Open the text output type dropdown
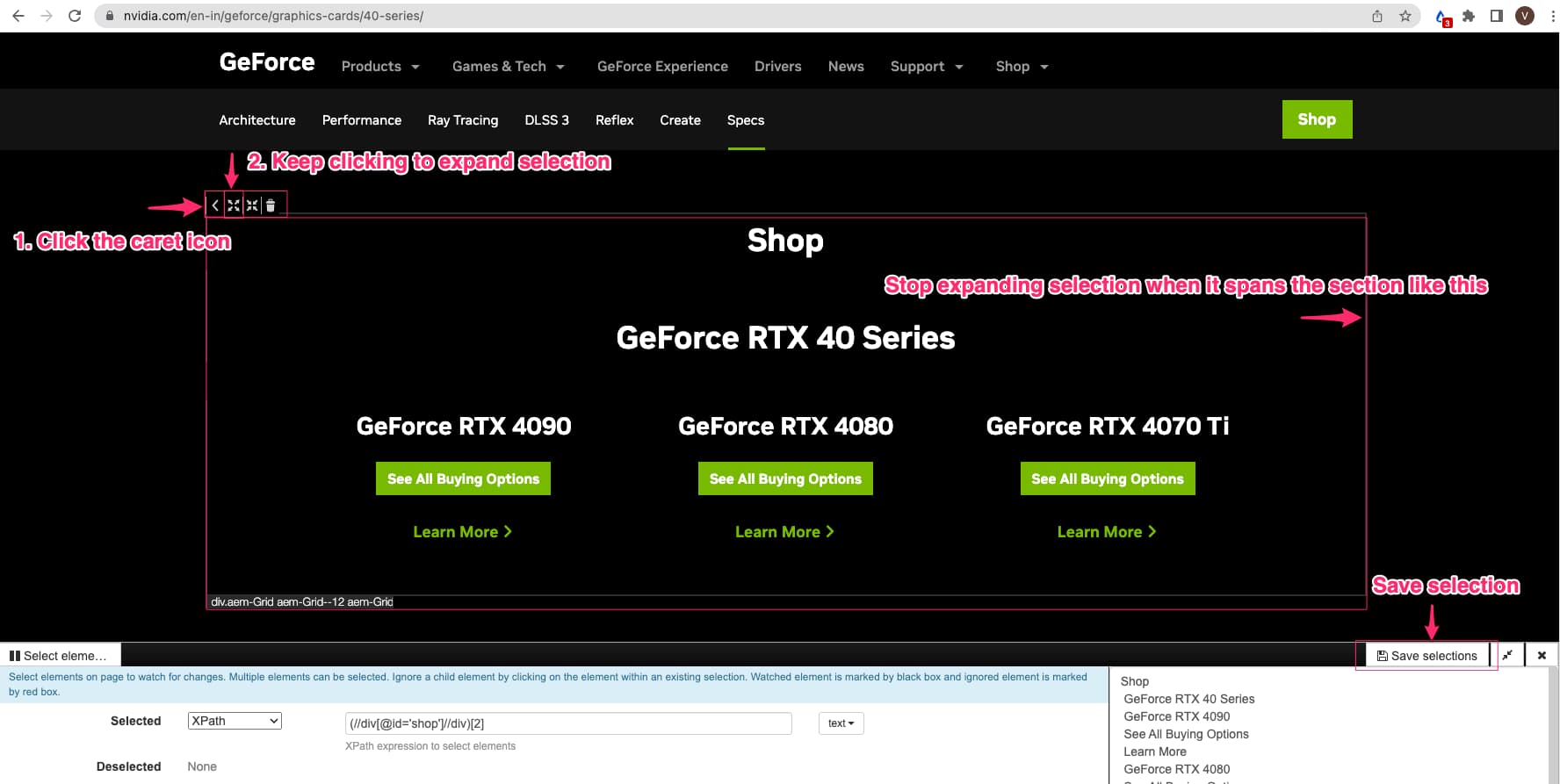Viewport: 1560px width, 784px height. tap(841, 723)
